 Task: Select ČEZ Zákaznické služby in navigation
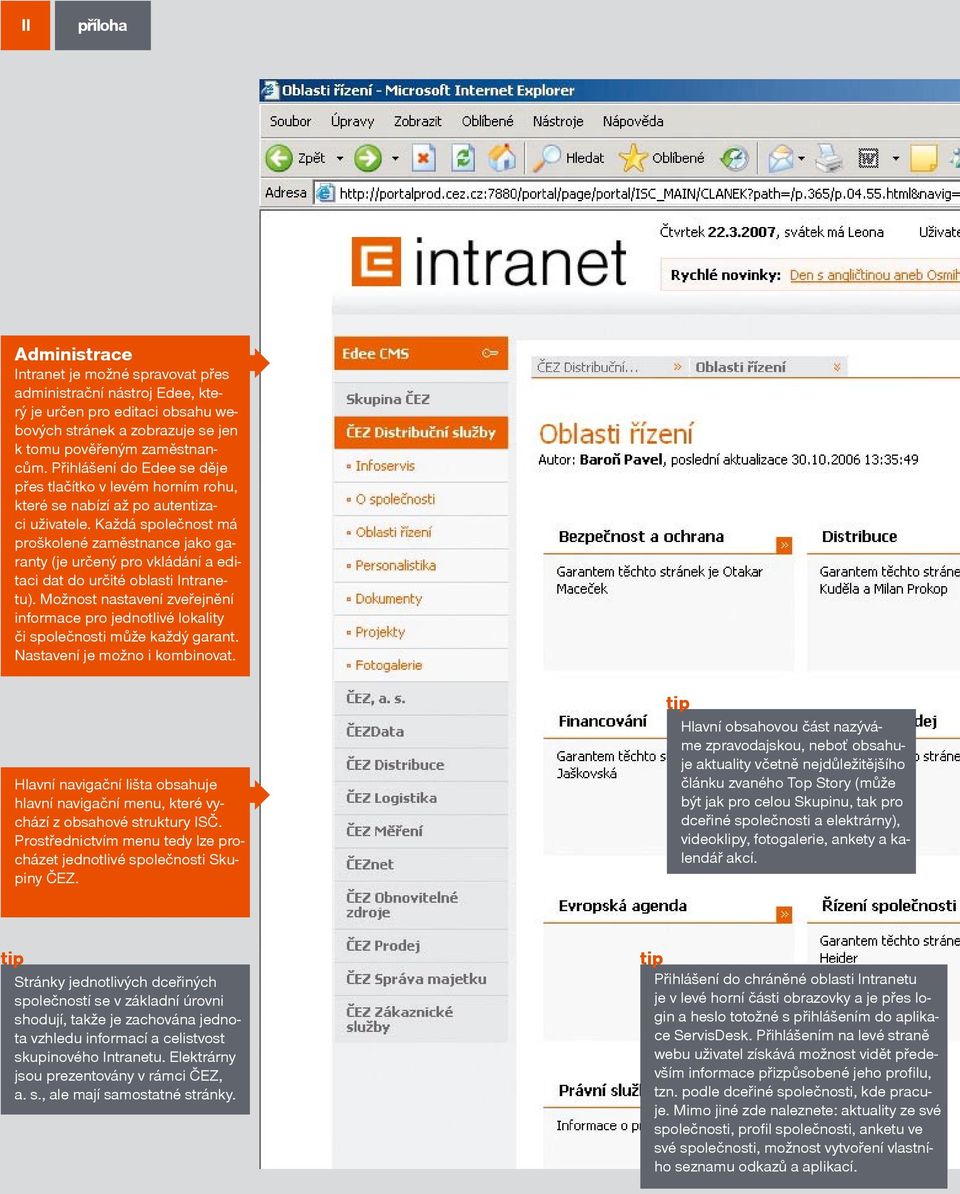(x=421, y=1019)
